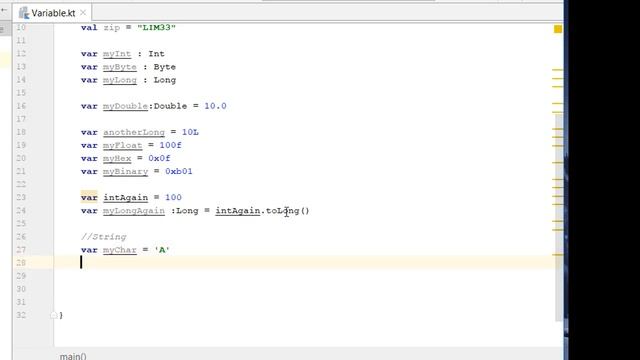The image size is (640, 360).
Task: Click the myByte variable name
Action: coord(120,67)
